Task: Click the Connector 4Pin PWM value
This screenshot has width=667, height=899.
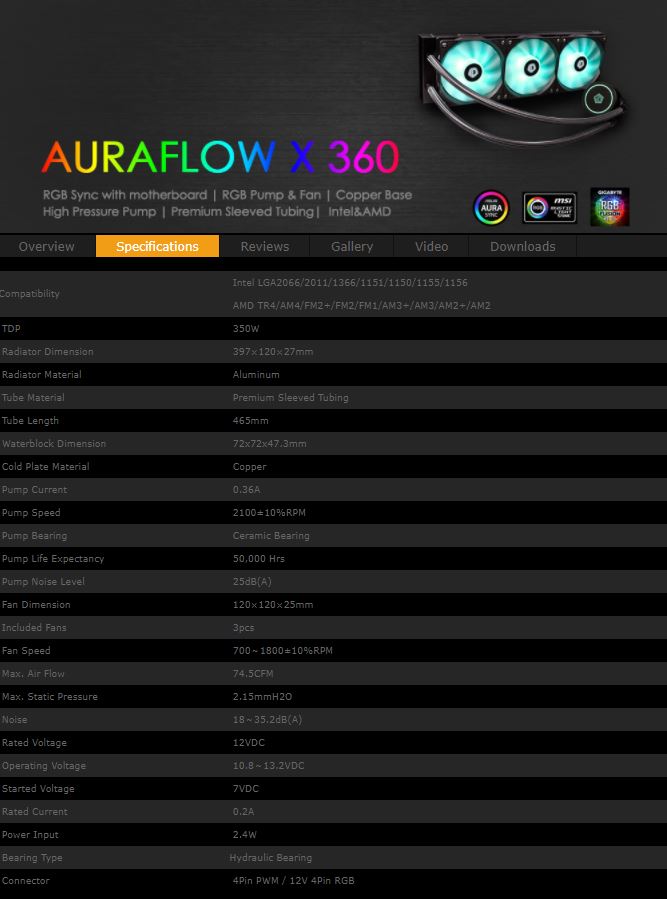Action: pos(293,881)
